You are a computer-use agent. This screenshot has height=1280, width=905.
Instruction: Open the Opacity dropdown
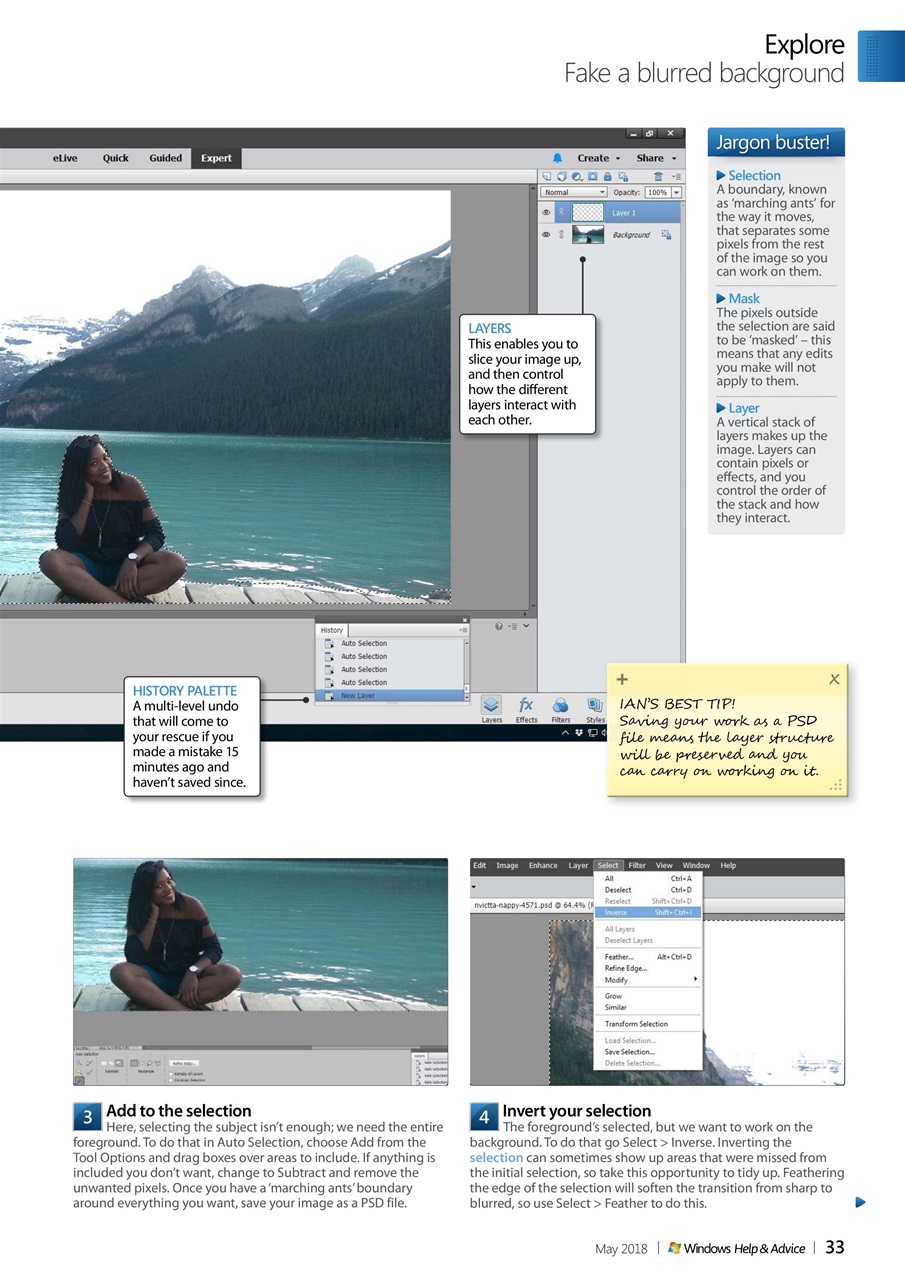pyautogui.click(x=675, y=191)
